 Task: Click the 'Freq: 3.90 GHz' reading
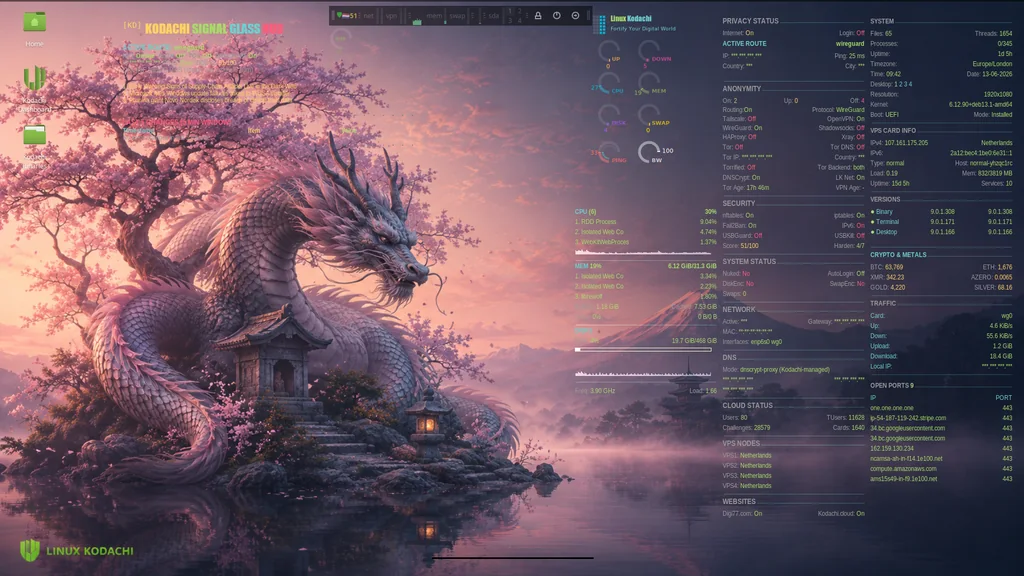click(x=594, y=391)
